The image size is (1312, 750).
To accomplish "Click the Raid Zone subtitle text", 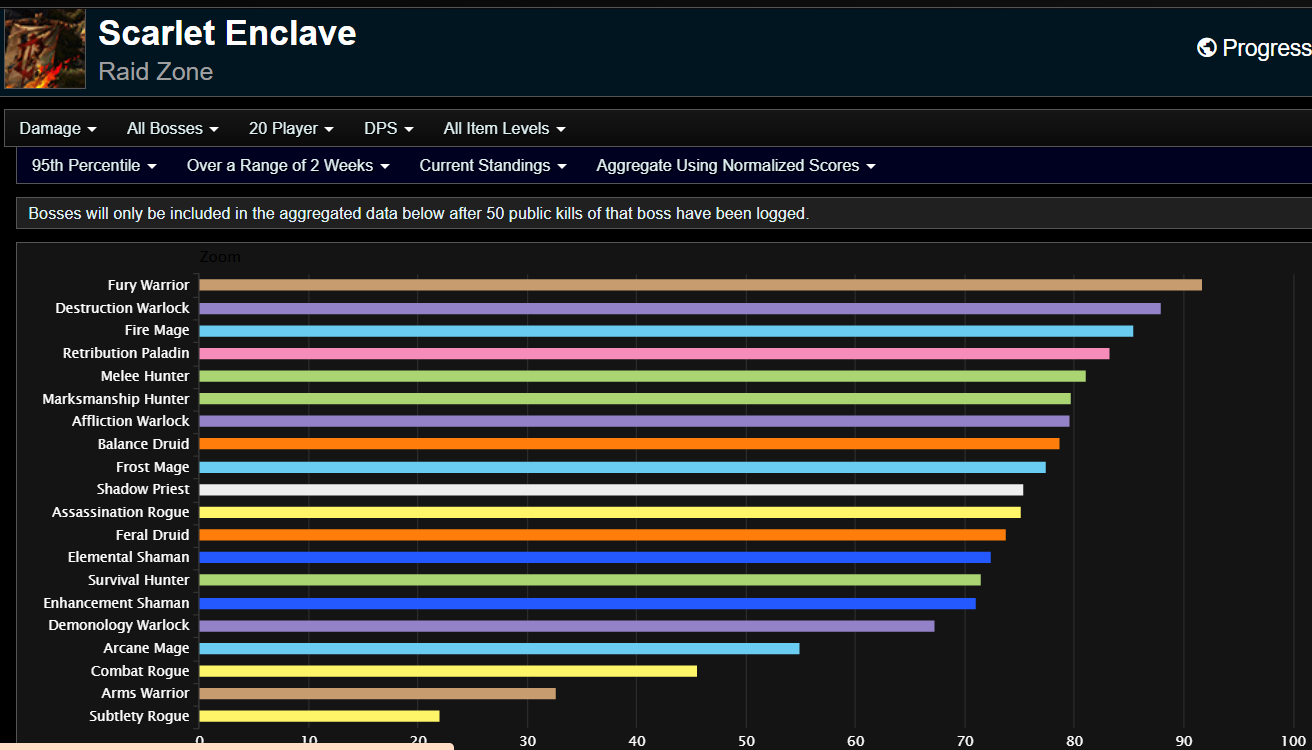I will click(x=155, y=72).
